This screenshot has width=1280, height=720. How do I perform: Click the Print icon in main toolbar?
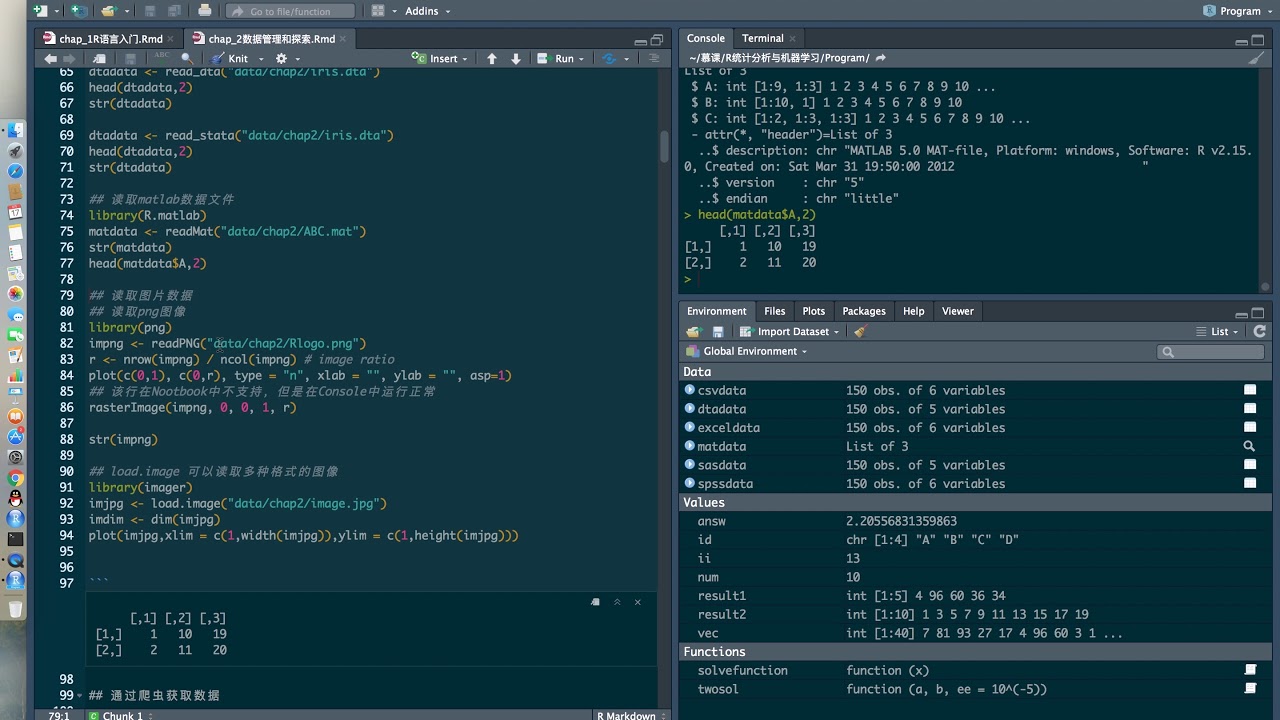coord(205,11)
